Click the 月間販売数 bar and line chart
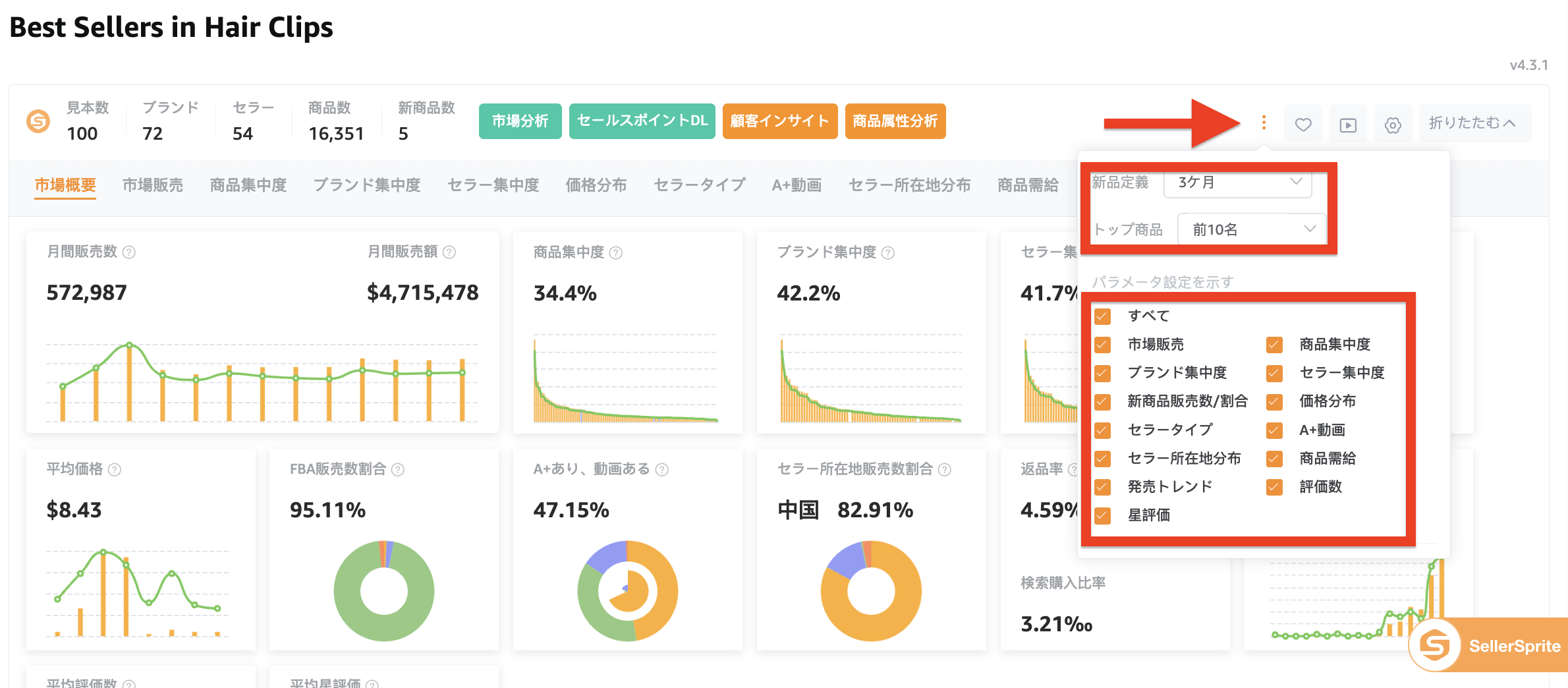 [x=262, y=381]
